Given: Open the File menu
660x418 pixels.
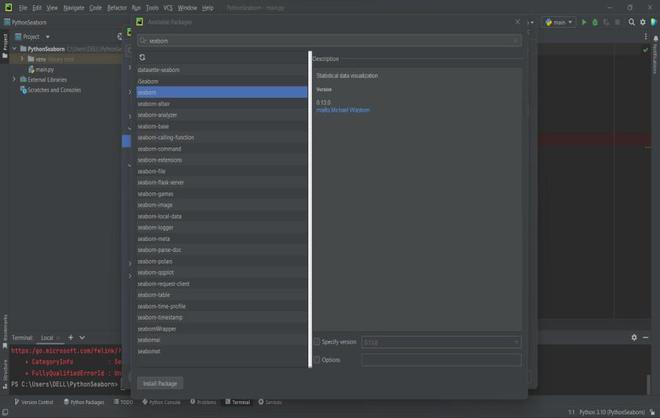Looking at the screenshot, I should [23, 8].
